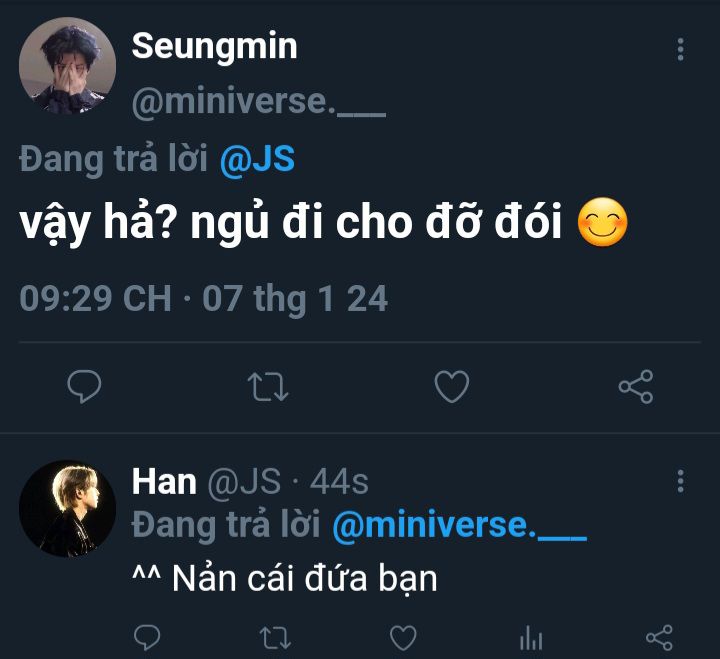This screenshot has height=659, width=720.
Task: Open more options for Seungmin's tweet
Action: 681,50
